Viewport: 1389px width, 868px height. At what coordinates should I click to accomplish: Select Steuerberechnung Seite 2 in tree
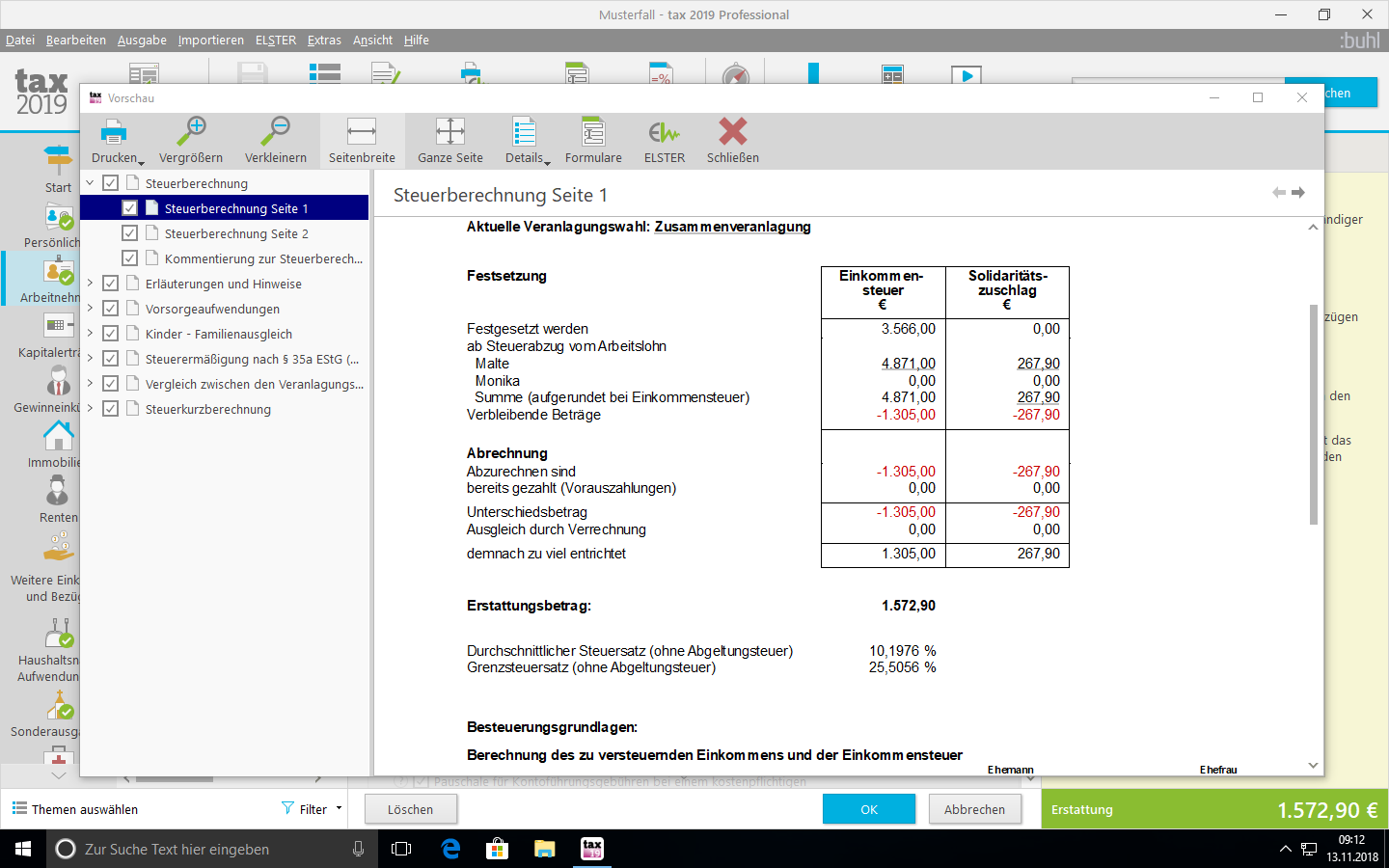[236, 233]
